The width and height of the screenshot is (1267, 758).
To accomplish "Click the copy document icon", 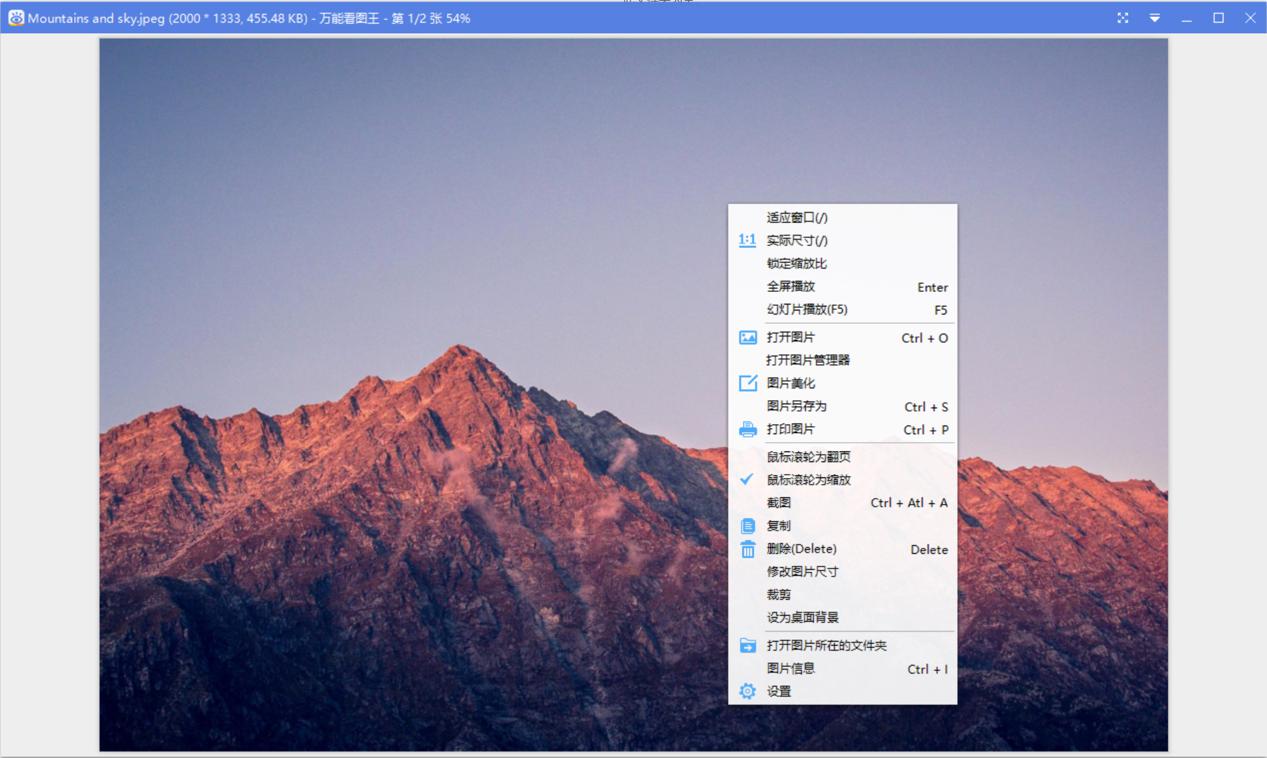I will coord(747,526).
